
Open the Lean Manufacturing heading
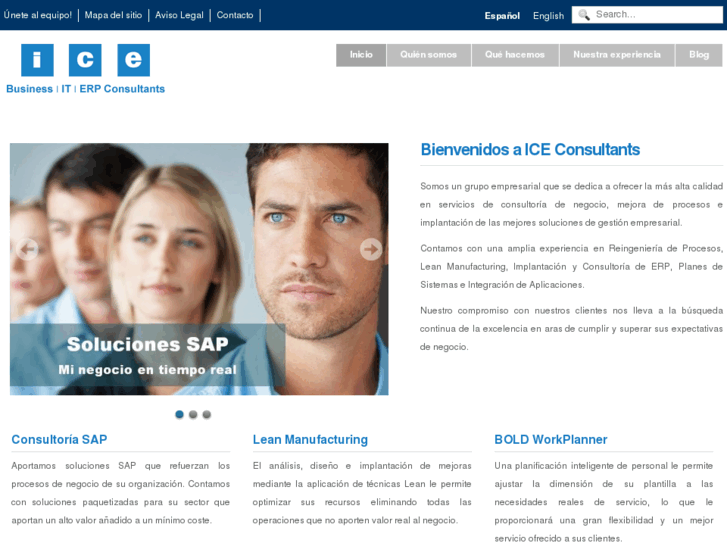point(310,439)
